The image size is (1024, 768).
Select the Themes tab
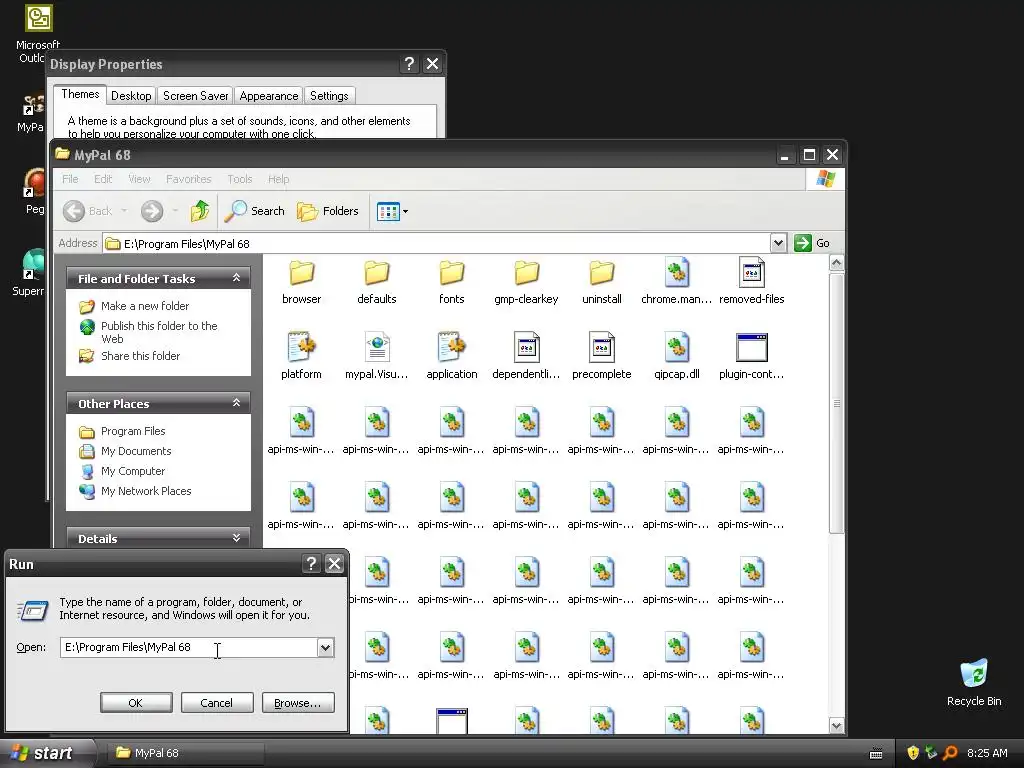point(80,94)
